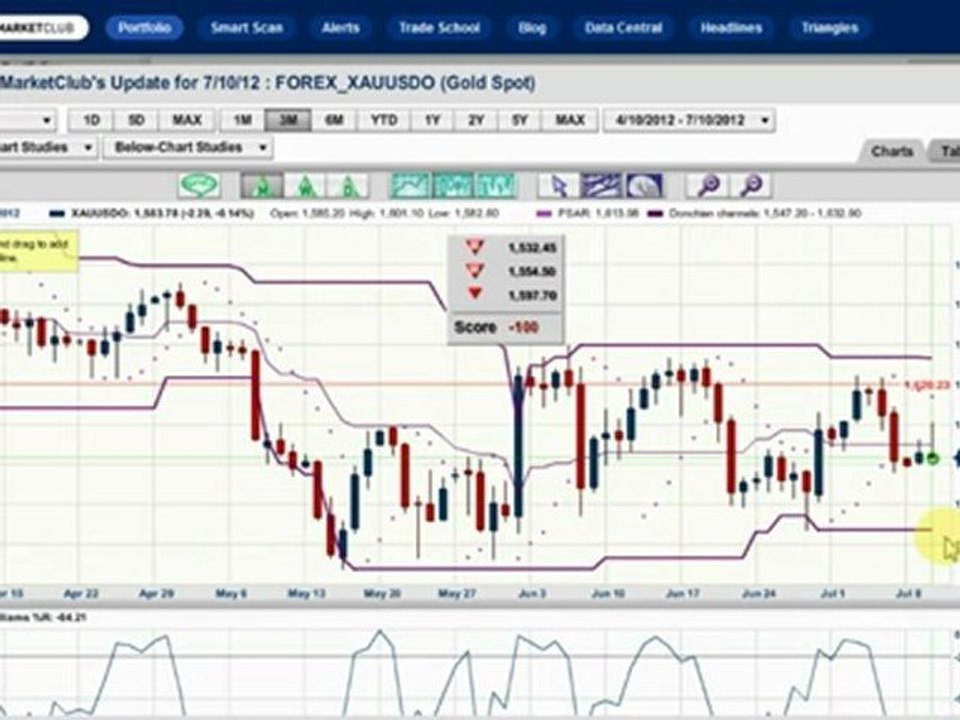The image size is (960, 720).
Task: Click the Score -100 box
Action: click(x=505, y=328)
